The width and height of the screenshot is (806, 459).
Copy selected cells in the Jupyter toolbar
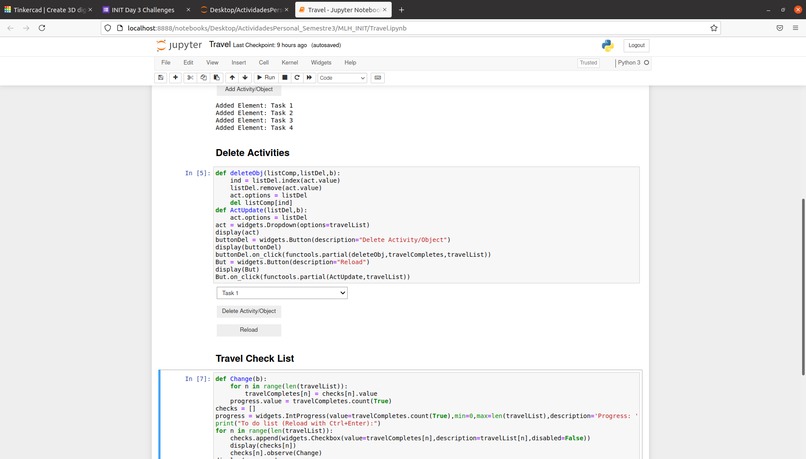(203, 78)
